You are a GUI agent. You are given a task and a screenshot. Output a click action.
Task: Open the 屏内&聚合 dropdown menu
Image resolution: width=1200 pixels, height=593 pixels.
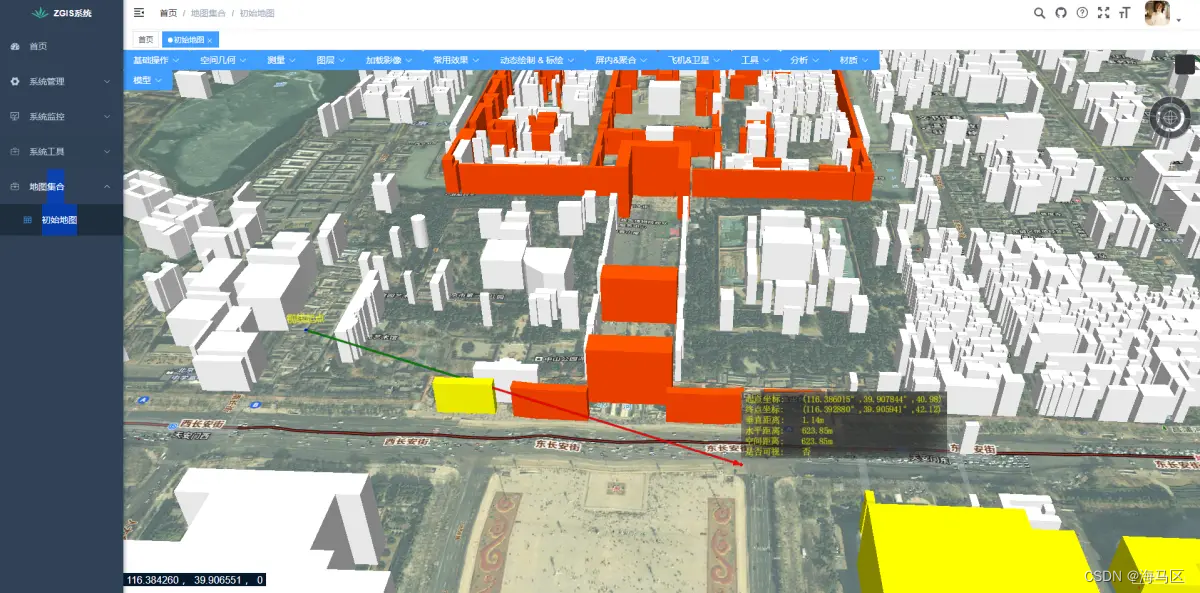click(x=622, y=60)
